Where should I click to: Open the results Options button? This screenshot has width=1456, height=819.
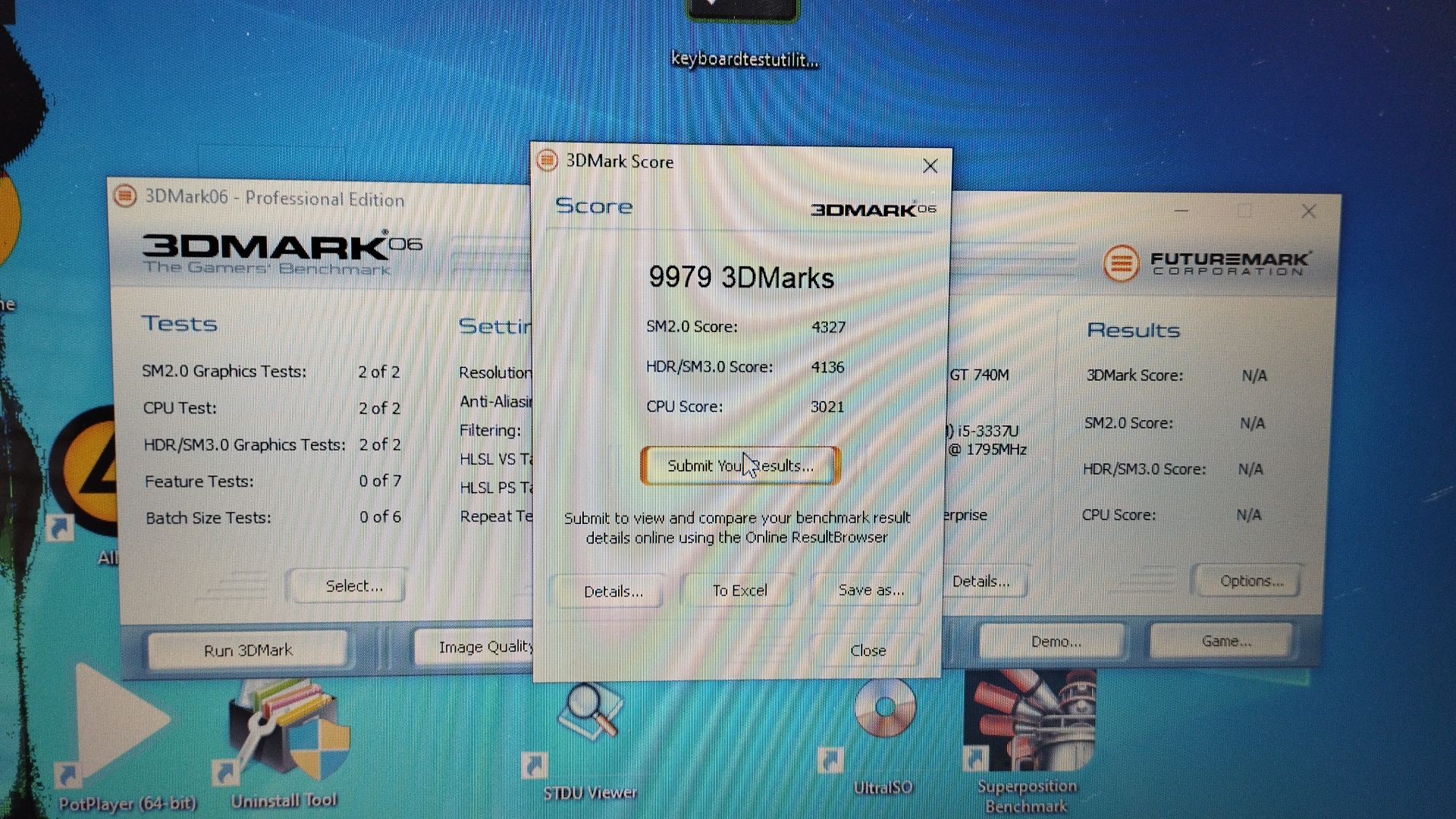click(1251, 581)
